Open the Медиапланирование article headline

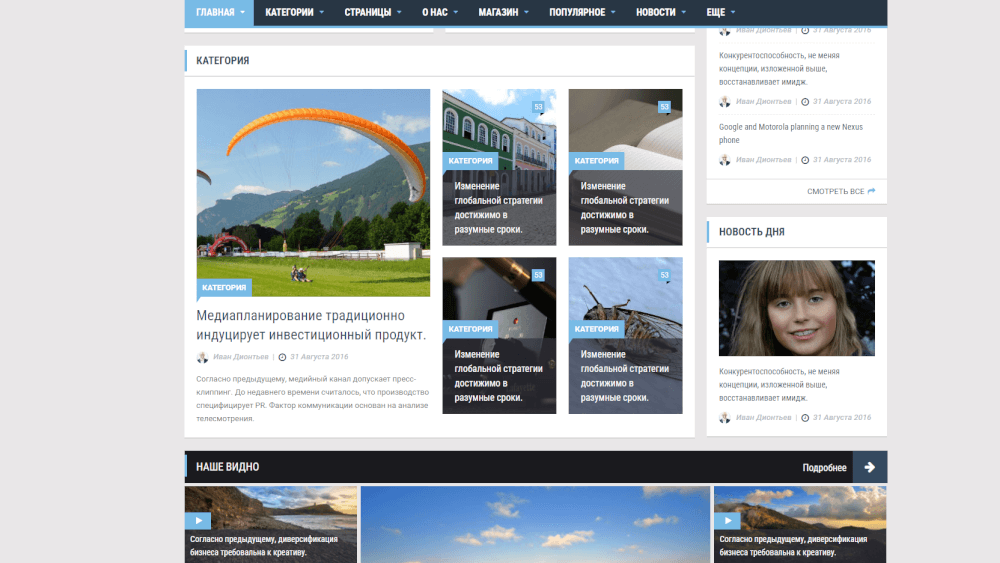coord(311,325)
